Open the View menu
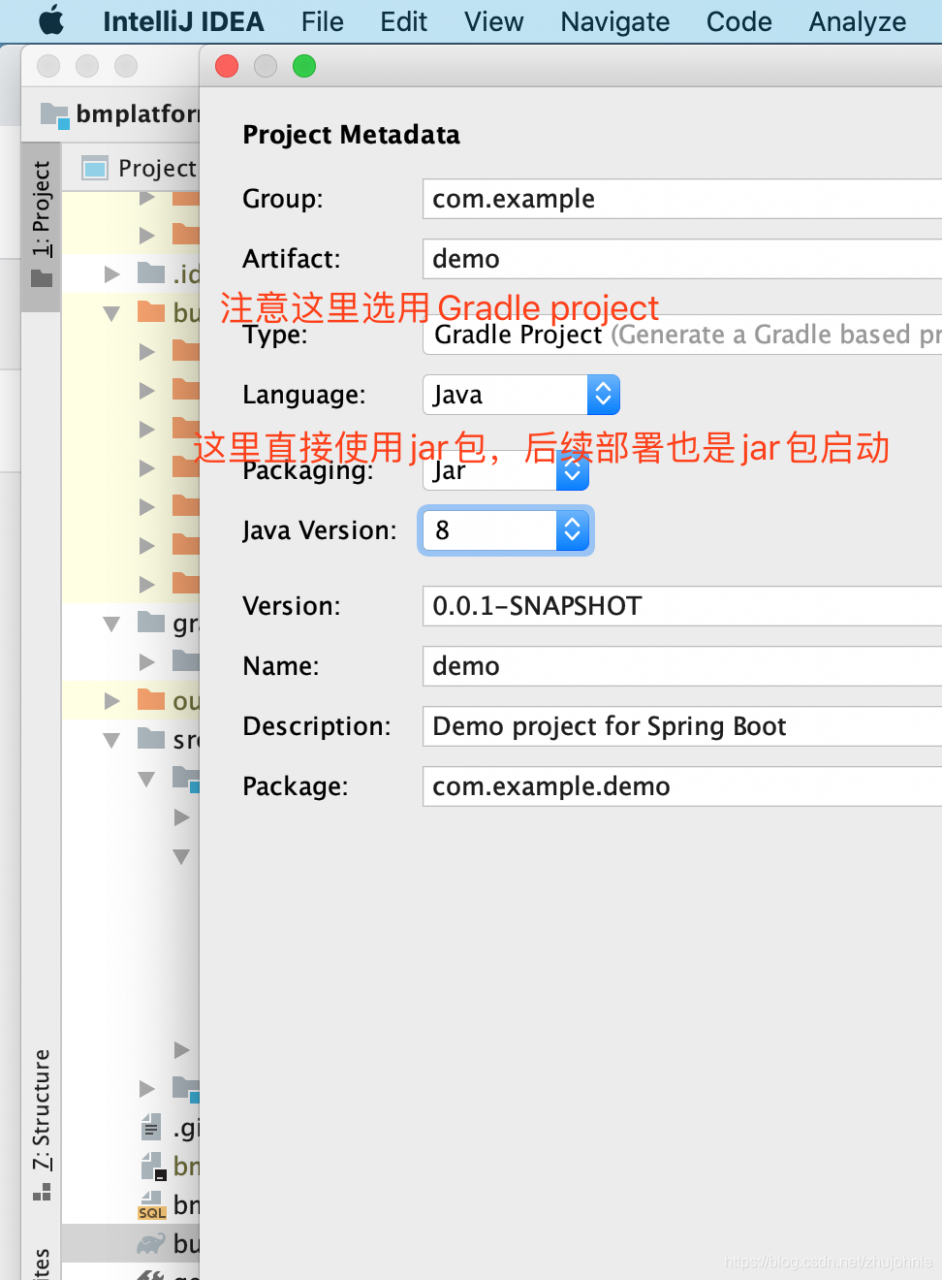The image size is (942, 1280). 494,21
